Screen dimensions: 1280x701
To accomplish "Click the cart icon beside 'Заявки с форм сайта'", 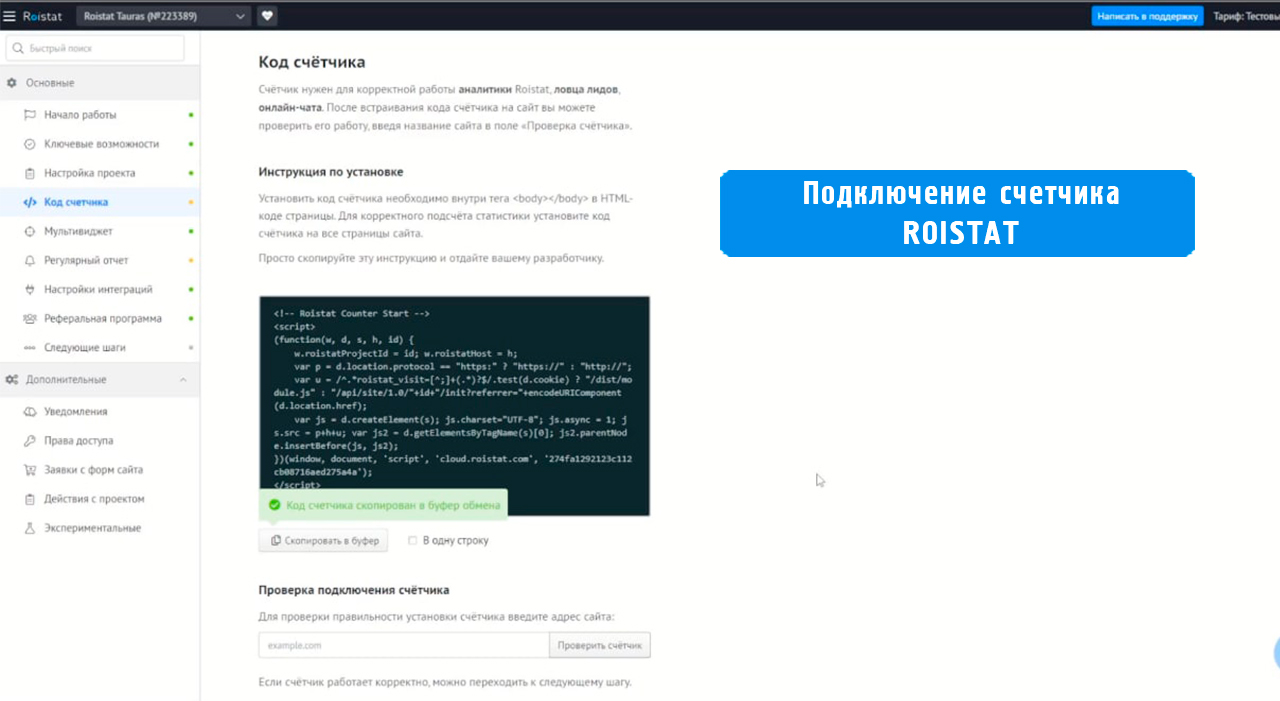I will (30, 469).
